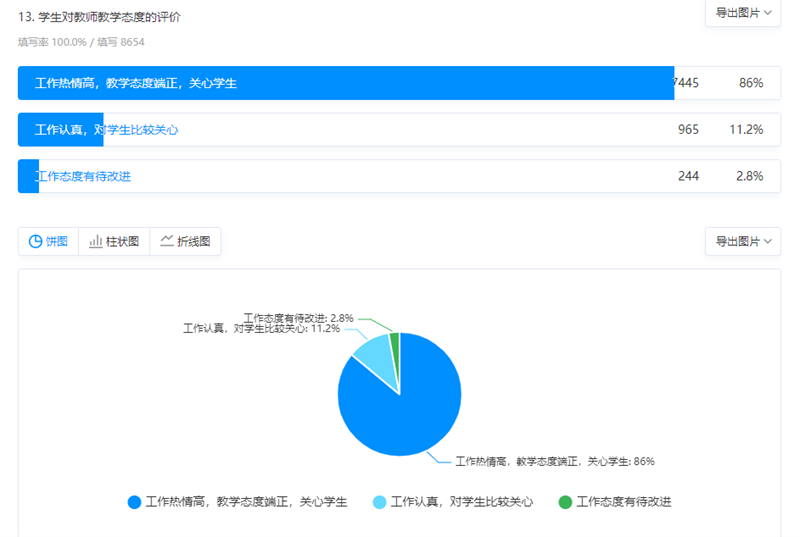800x537 pixels.
Task: Click pie label 工作态度有待改进: 2.8%
Action: coord(298,317)
